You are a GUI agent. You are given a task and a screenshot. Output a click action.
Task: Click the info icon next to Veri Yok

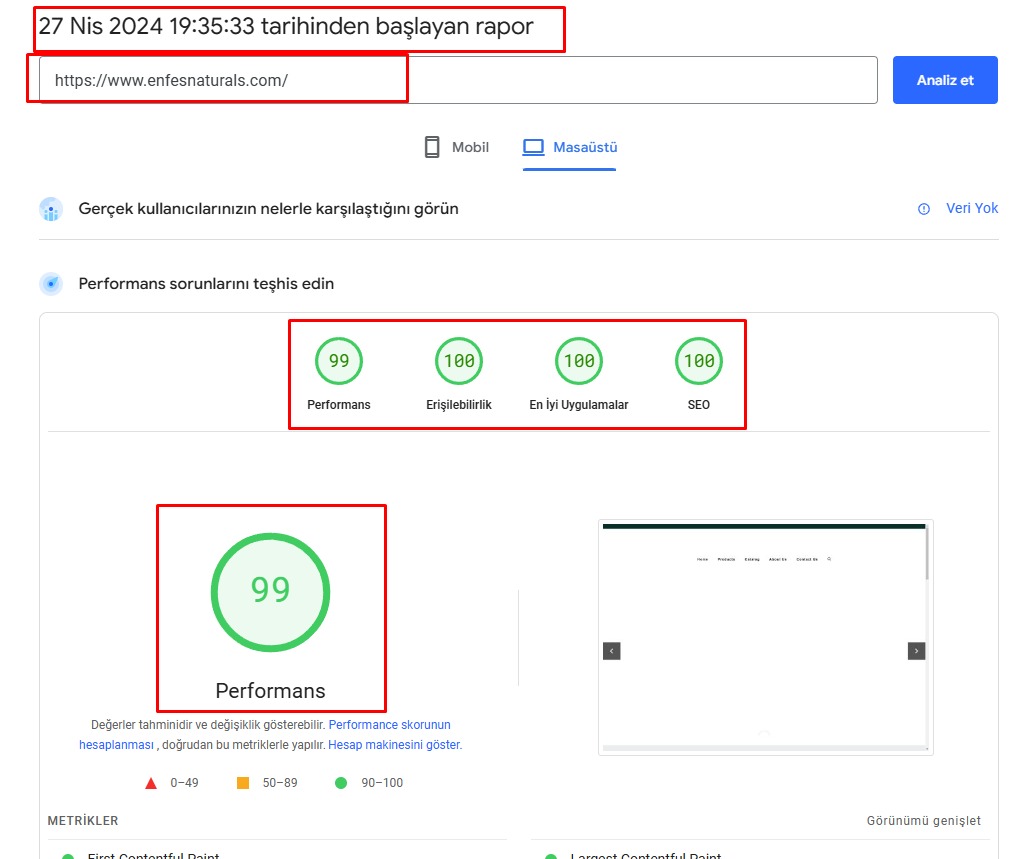(x=924, y=209)
